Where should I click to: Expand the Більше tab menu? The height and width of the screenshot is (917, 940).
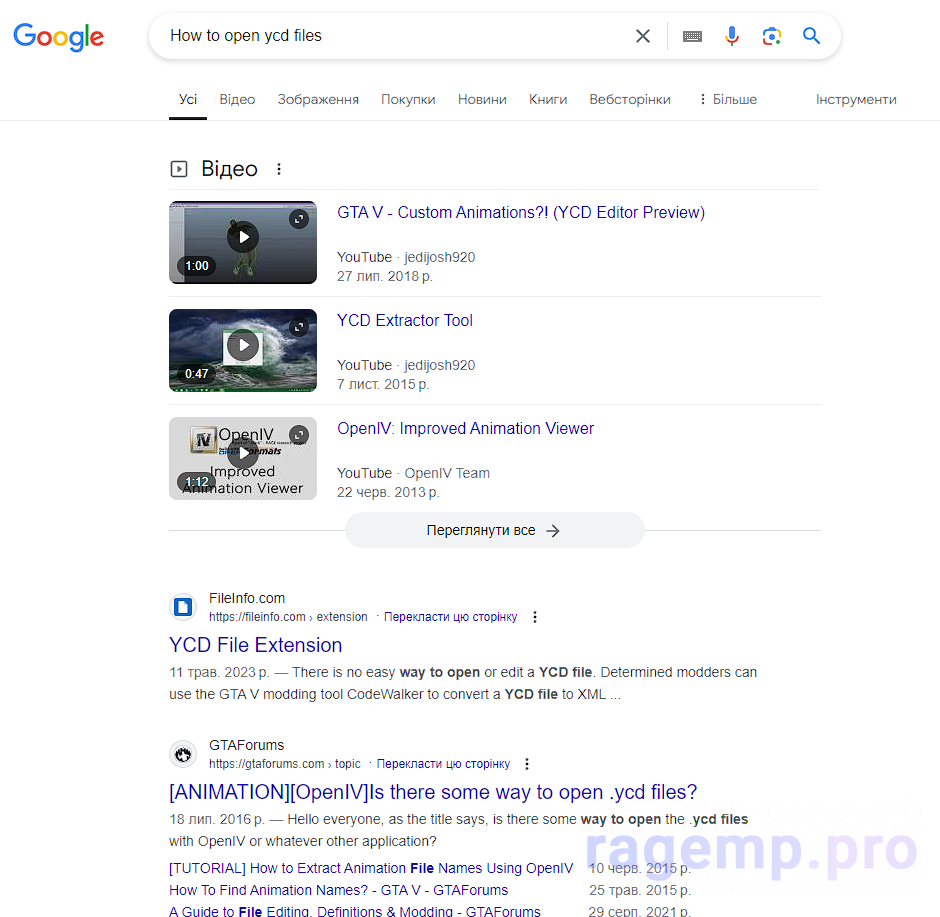click(728, 99)
